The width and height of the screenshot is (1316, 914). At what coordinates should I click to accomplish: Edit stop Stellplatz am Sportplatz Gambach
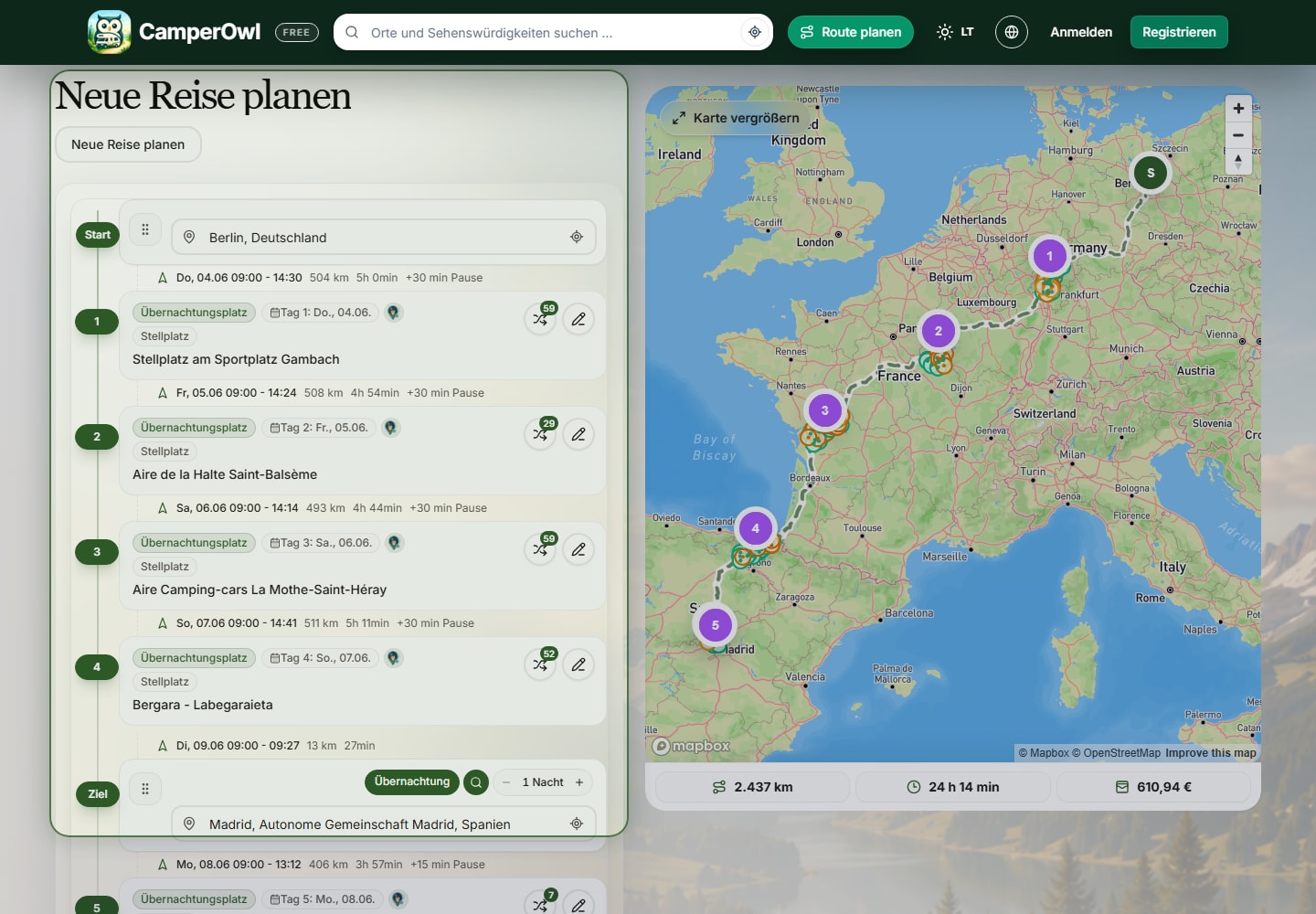[578, 319]
